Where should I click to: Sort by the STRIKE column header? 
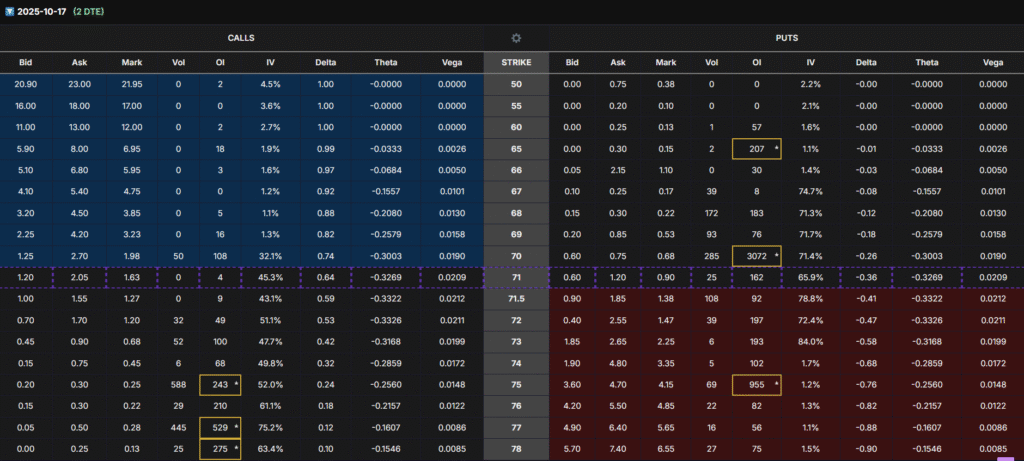click(516, 62)
